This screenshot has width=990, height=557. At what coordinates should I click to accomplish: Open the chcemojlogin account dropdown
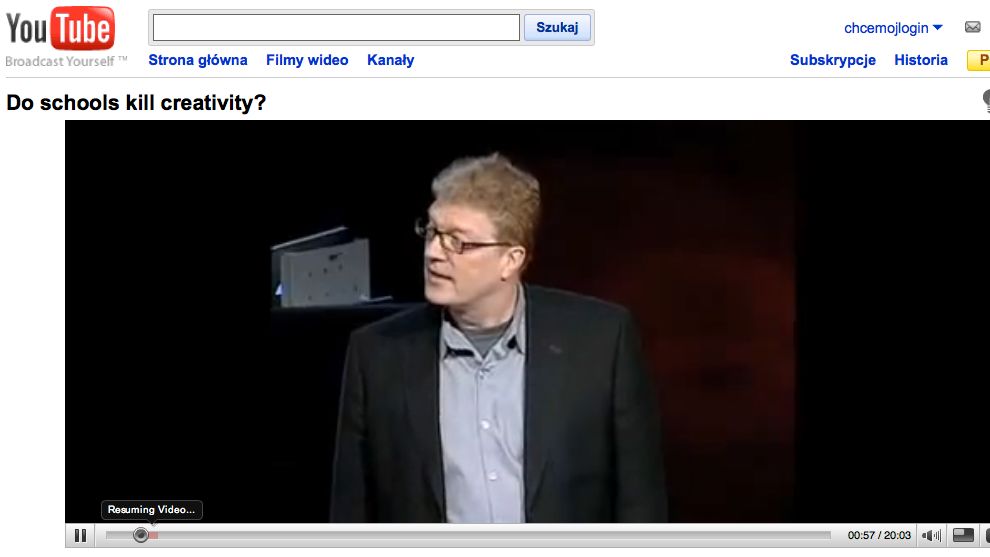tap(893, 28)
